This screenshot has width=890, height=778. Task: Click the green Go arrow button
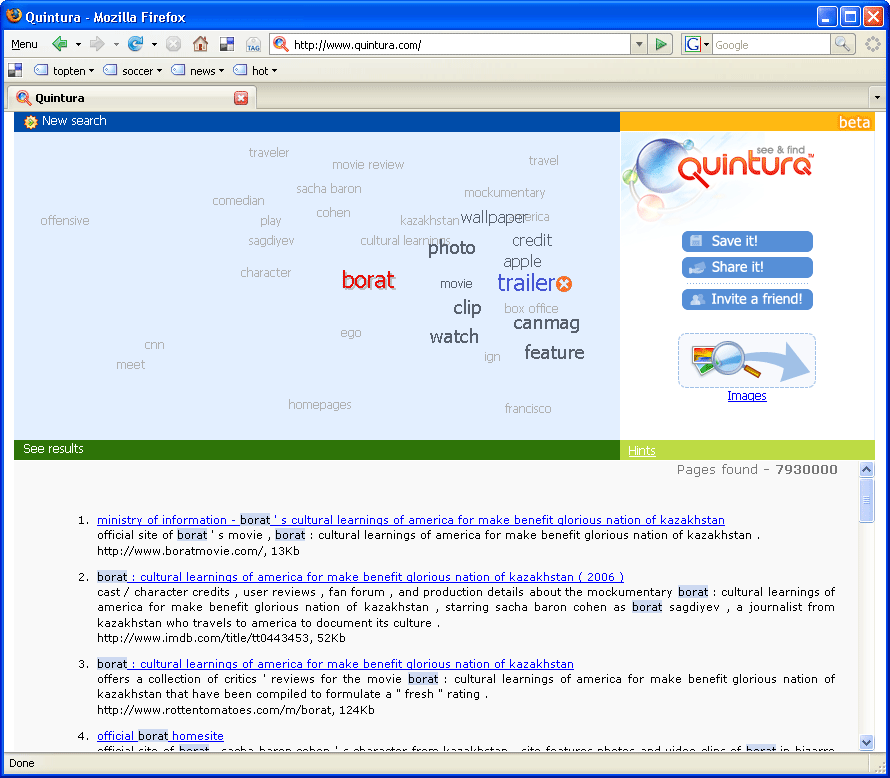[661, 44]
